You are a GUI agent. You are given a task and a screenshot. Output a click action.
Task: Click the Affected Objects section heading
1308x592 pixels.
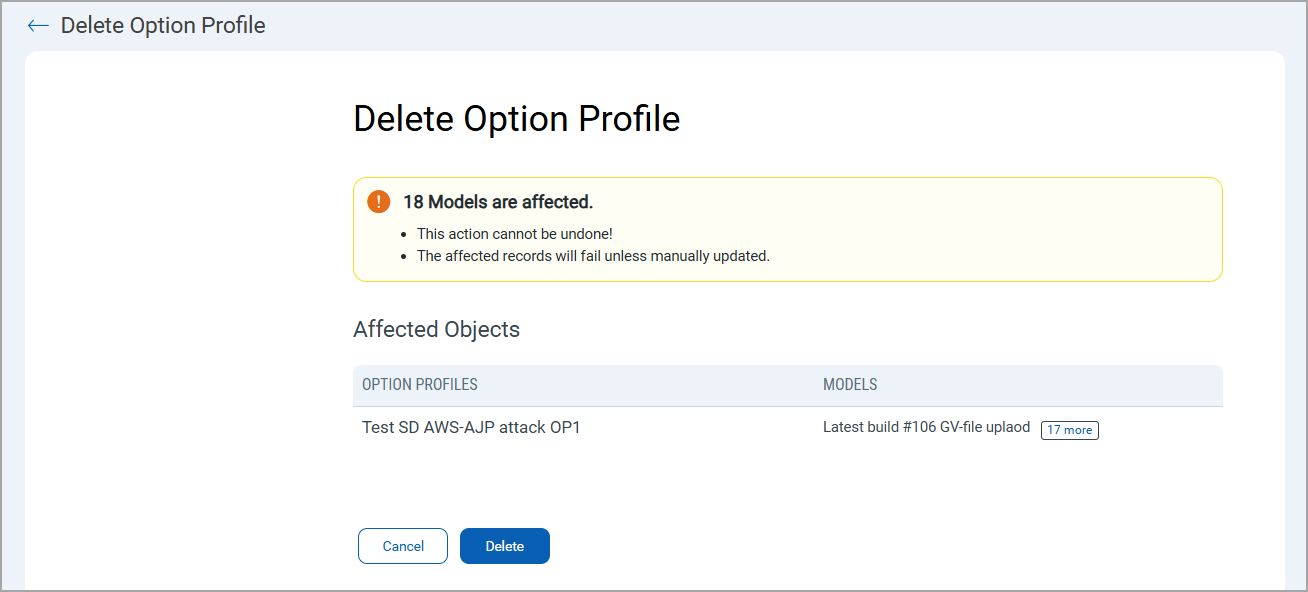(436, 329)
